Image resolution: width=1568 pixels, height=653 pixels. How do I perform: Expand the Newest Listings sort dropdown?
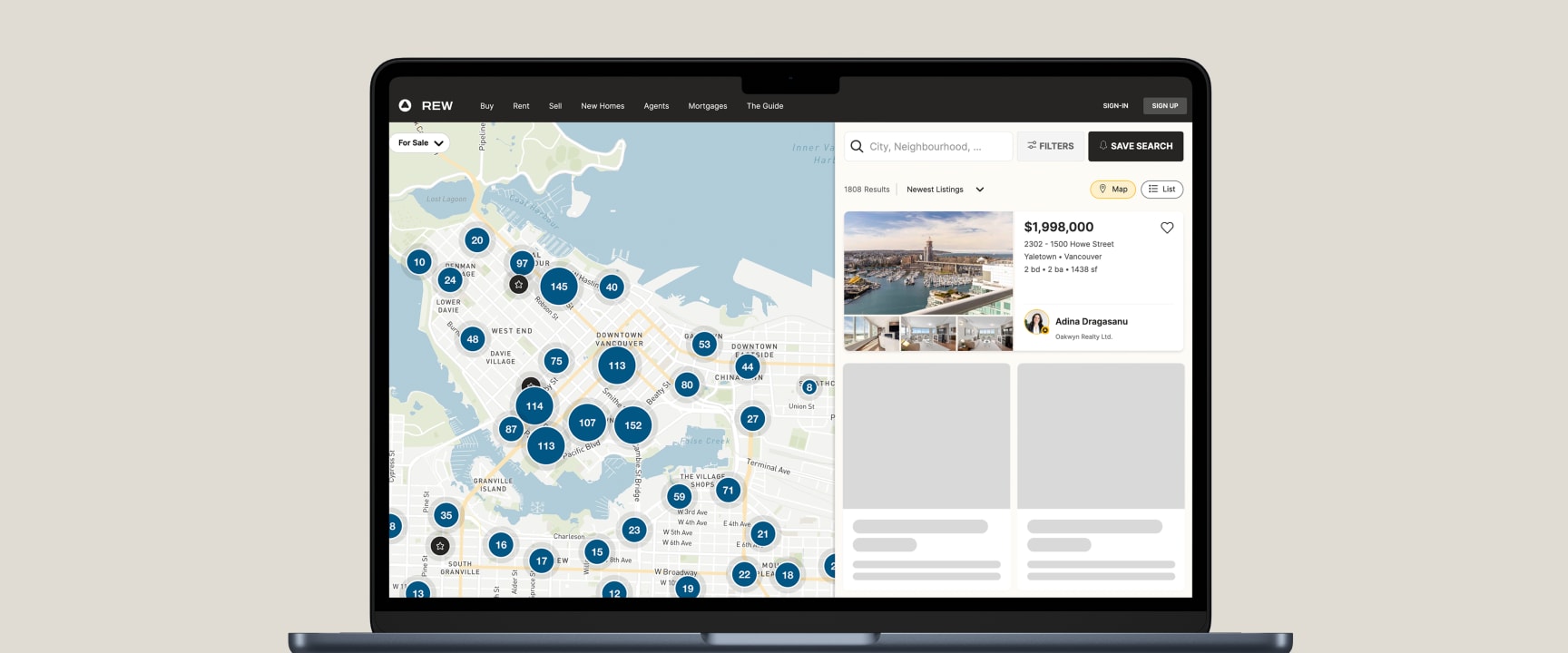[x=945, y=190]
